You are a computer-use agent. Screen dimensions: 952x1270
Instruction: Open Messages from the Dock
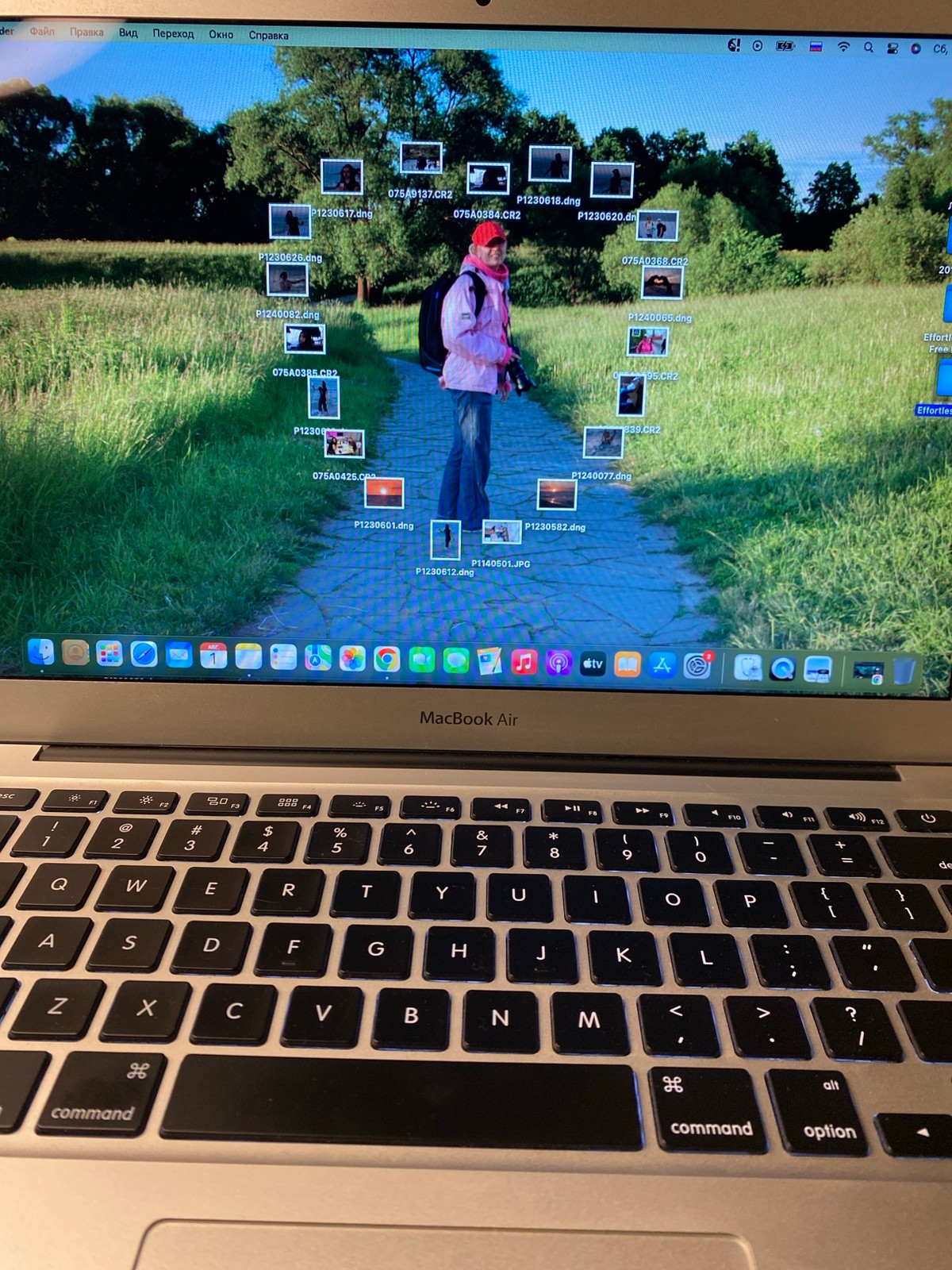(x=455, y=660)
